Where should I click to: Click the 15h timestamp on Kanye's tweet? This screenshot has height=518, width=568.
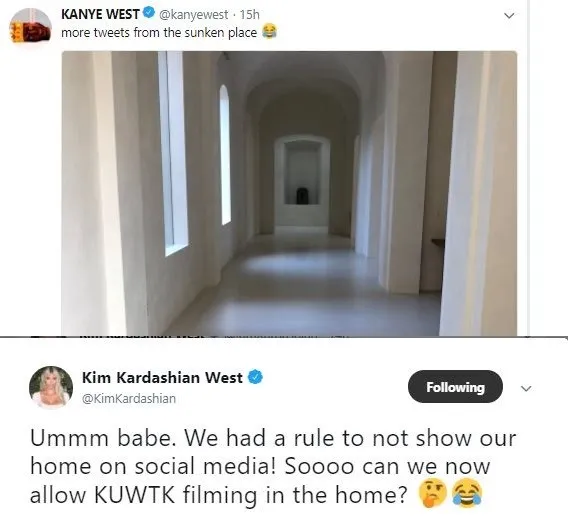pos(250,14)
